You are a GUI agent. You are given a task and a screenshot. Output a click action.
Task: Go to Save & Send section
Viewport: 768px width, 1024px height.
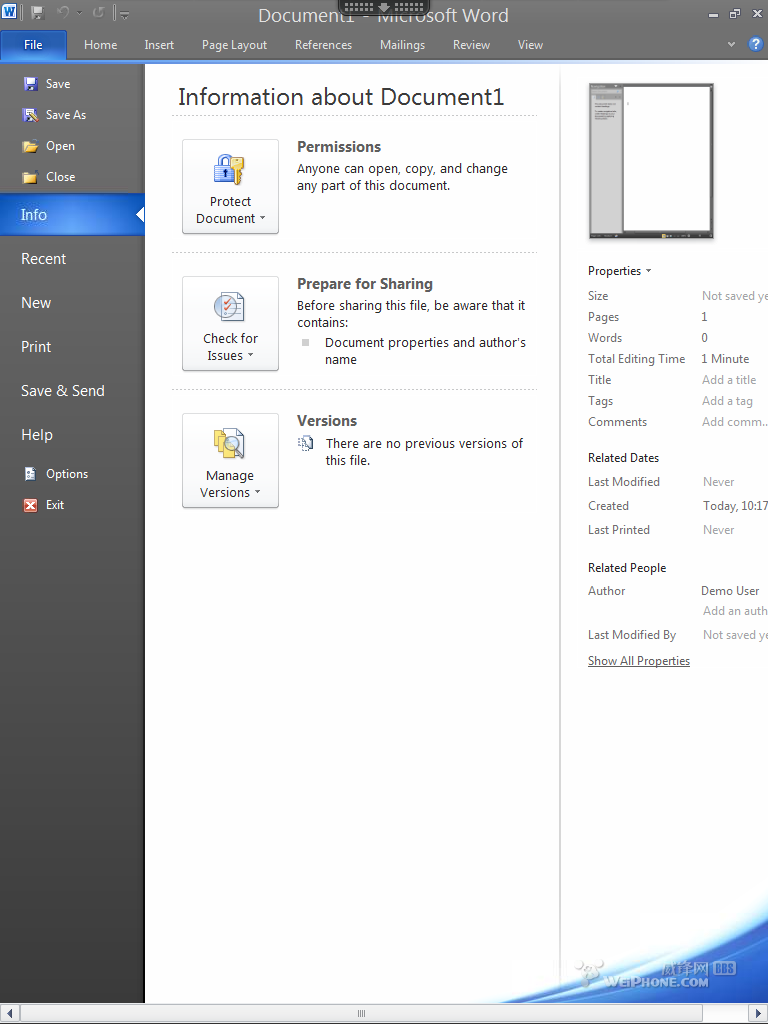[63, 391]
